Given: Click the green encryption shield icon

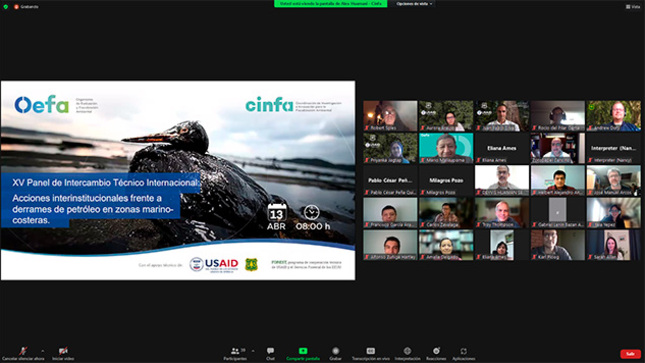Looking at the screenshot, I should point(6,7).
